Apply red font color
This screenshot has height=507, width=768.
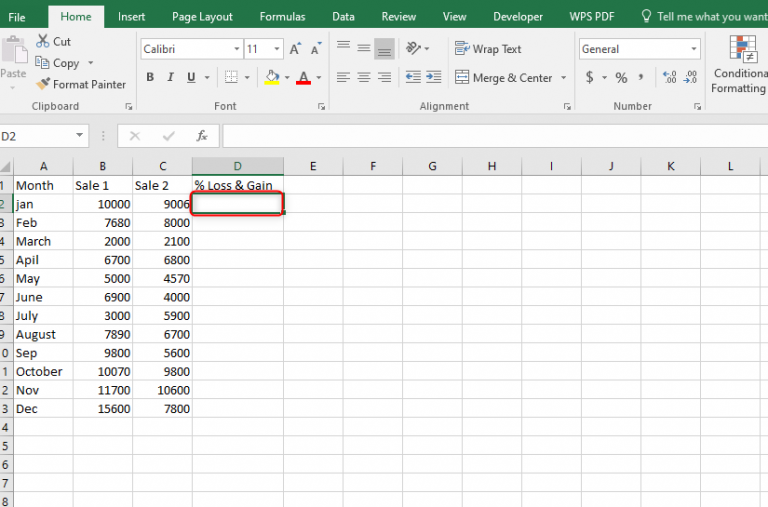point(303,77)
